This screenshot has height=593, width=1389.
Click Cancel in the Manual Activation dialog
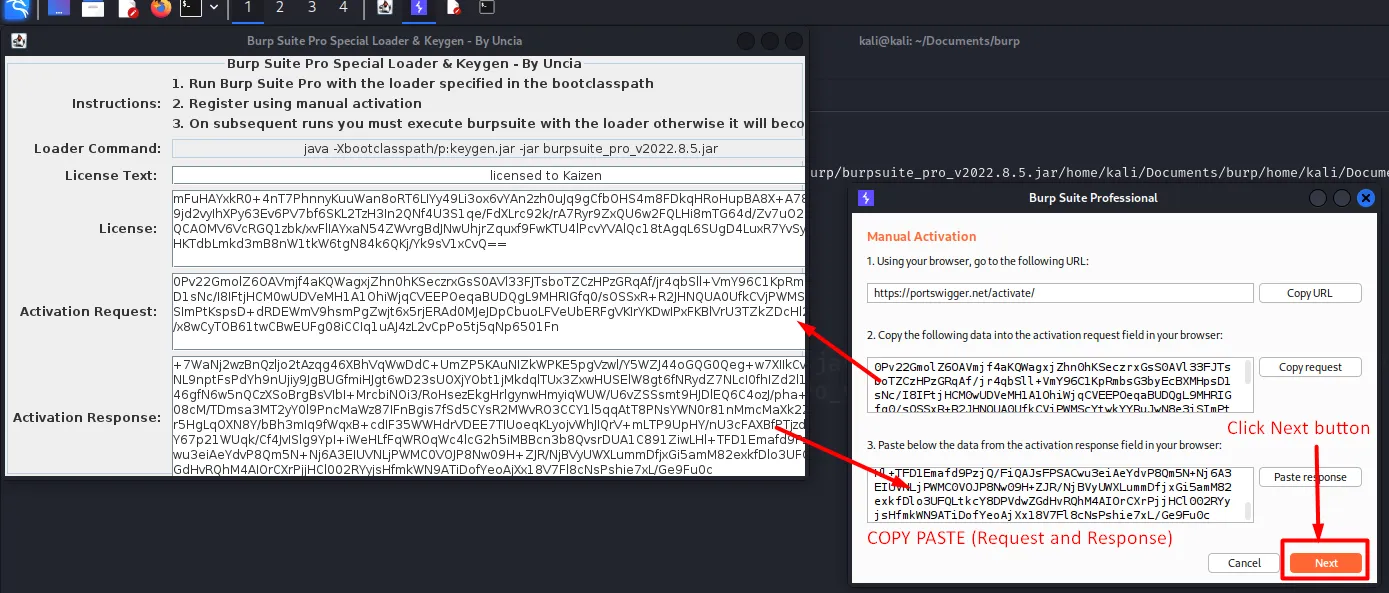coord(1244,563)
